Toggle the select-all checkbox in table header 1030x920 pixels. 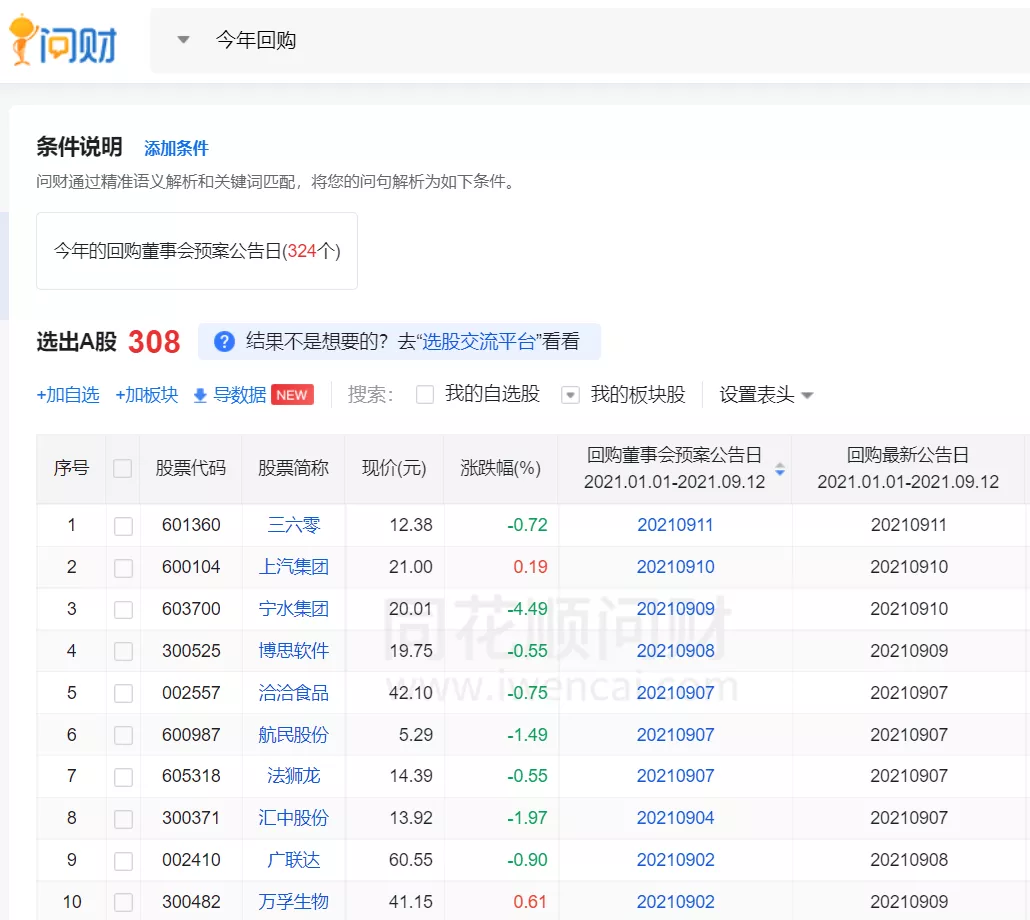123,468
